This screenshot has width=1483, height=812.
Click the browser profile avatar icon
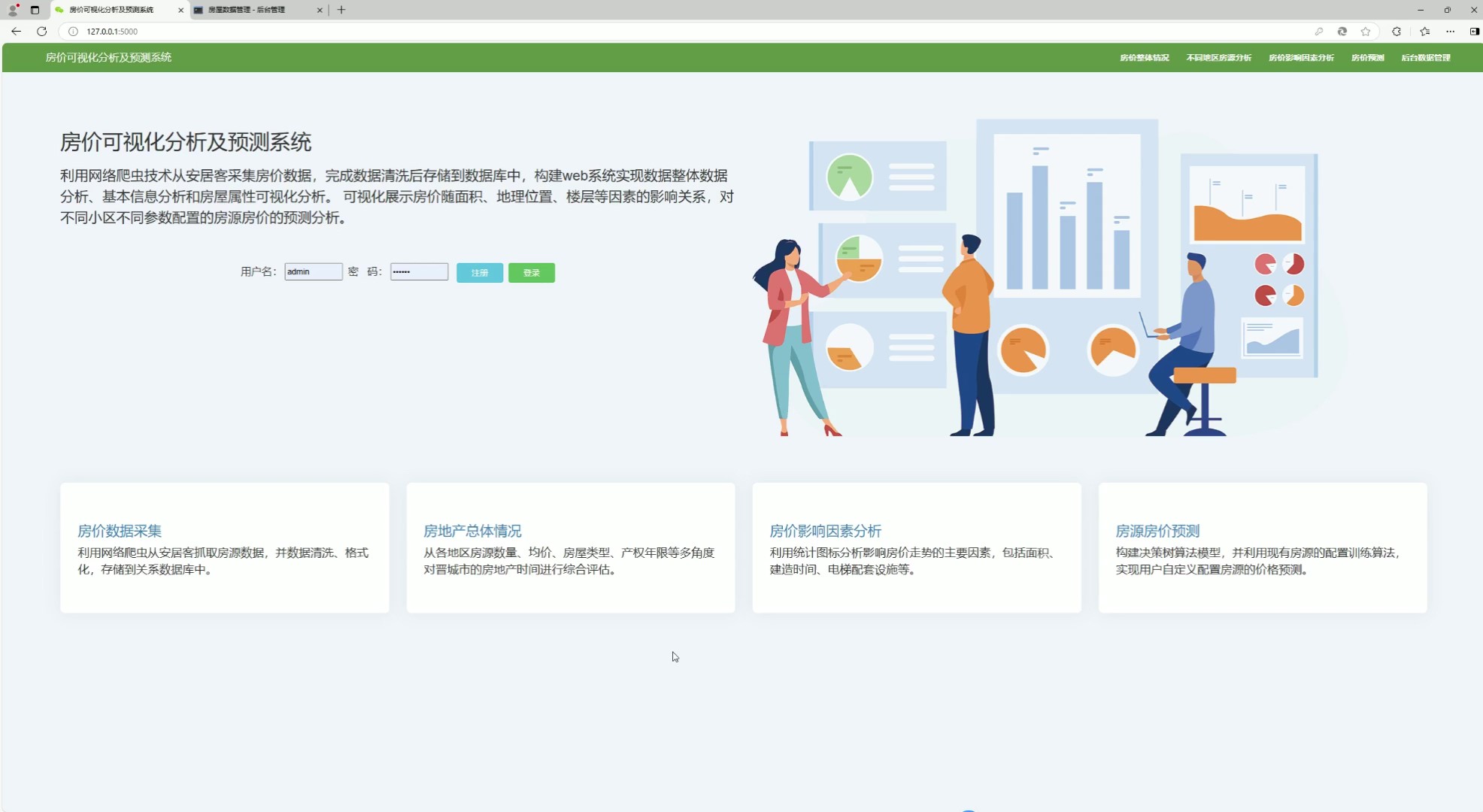pyautogui.click(x=13, y=10)
